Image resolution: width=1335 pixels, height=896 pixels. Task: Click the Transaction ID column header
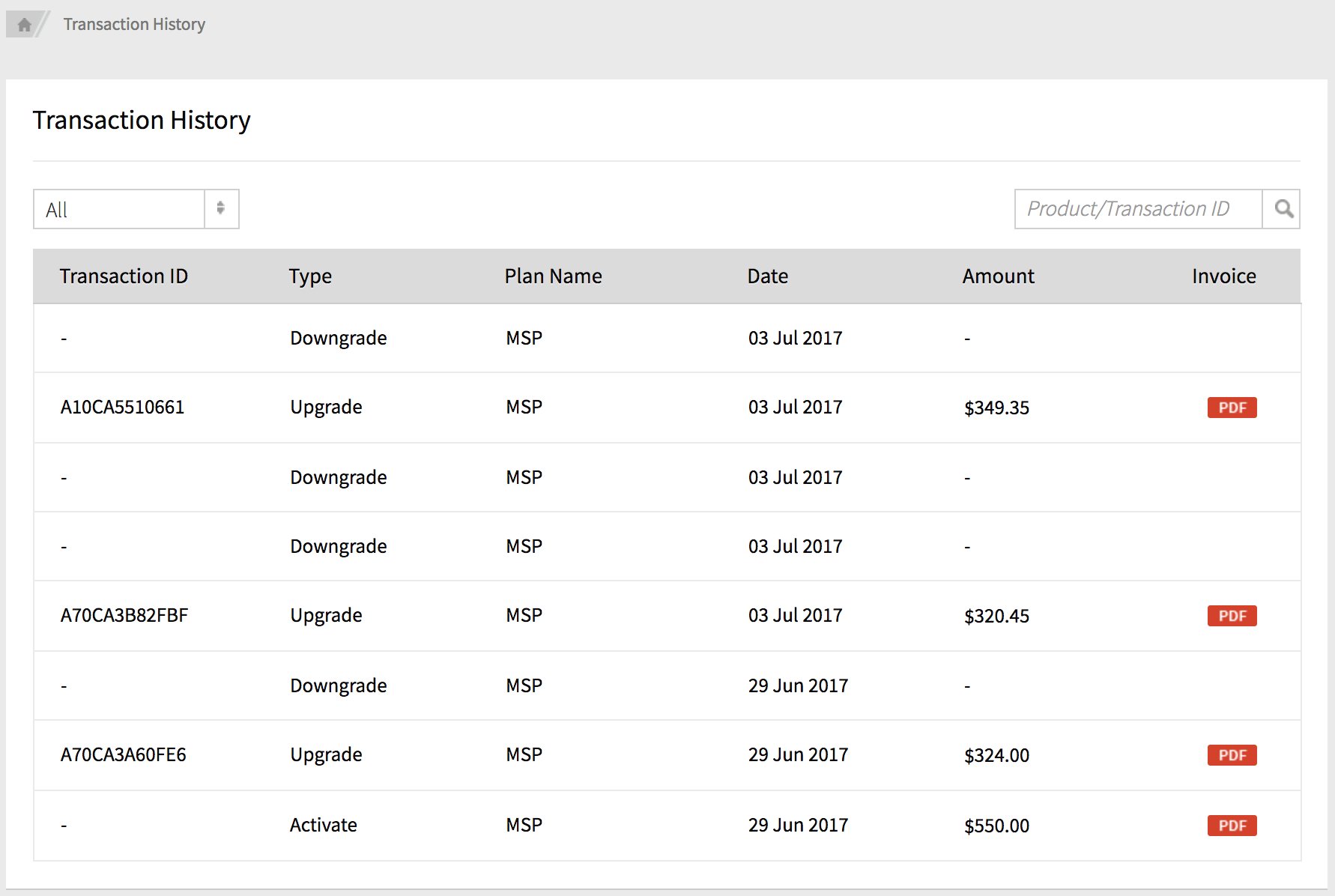click(x=124, y=276)
